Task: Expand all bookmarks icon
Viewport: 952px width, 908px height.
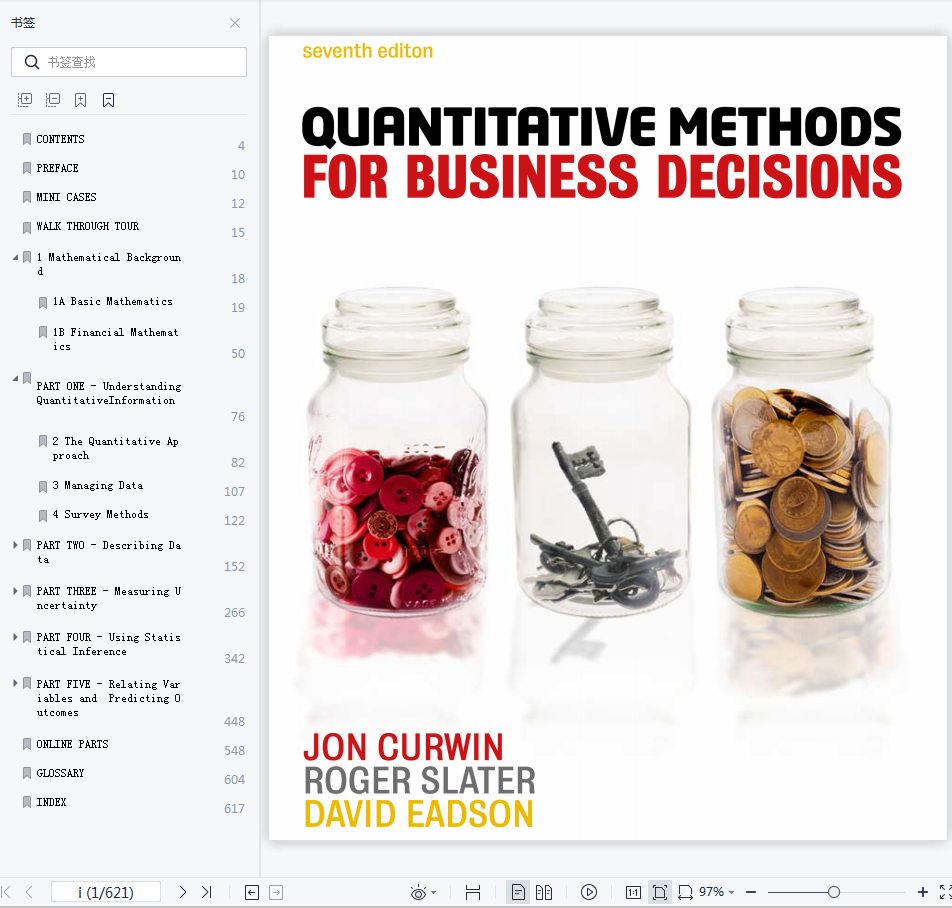Action: pos(25,100)
